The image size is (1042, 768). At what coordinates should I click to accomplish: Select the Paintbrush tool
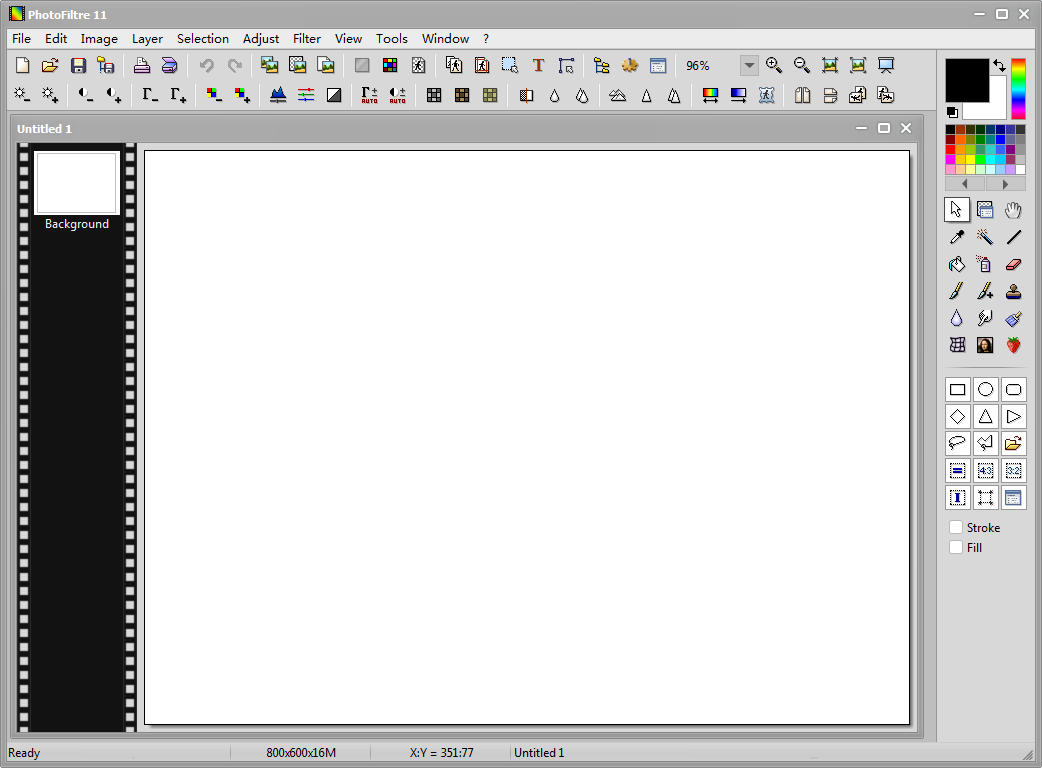[x=957, y=291]
